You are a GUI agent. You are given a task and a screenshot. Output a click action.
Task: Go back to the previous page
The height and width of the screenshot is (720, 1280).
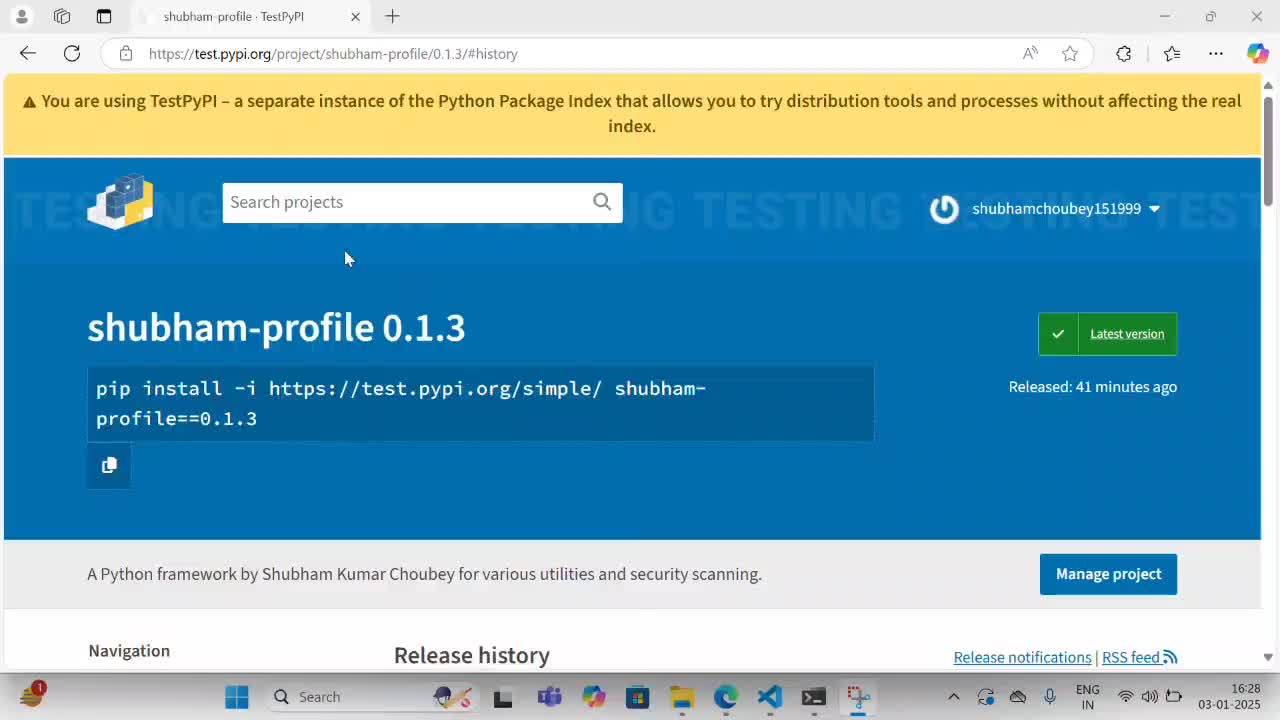pyautogui.click(x=28, y=54)
